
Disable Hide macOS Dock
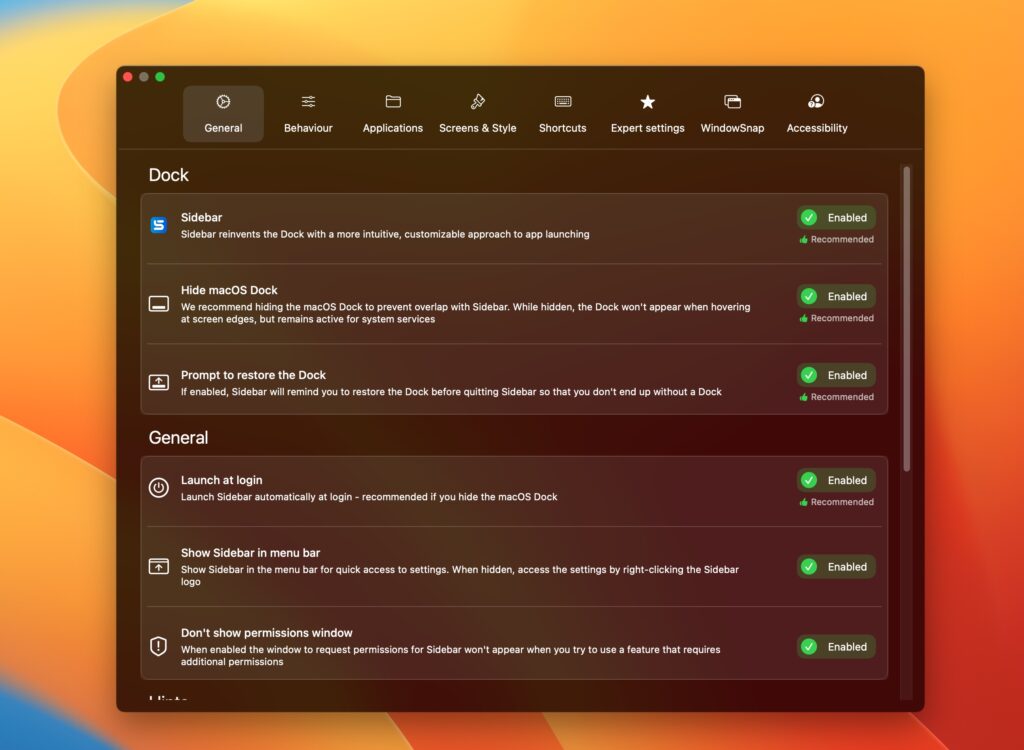click(x=836, y=296)
